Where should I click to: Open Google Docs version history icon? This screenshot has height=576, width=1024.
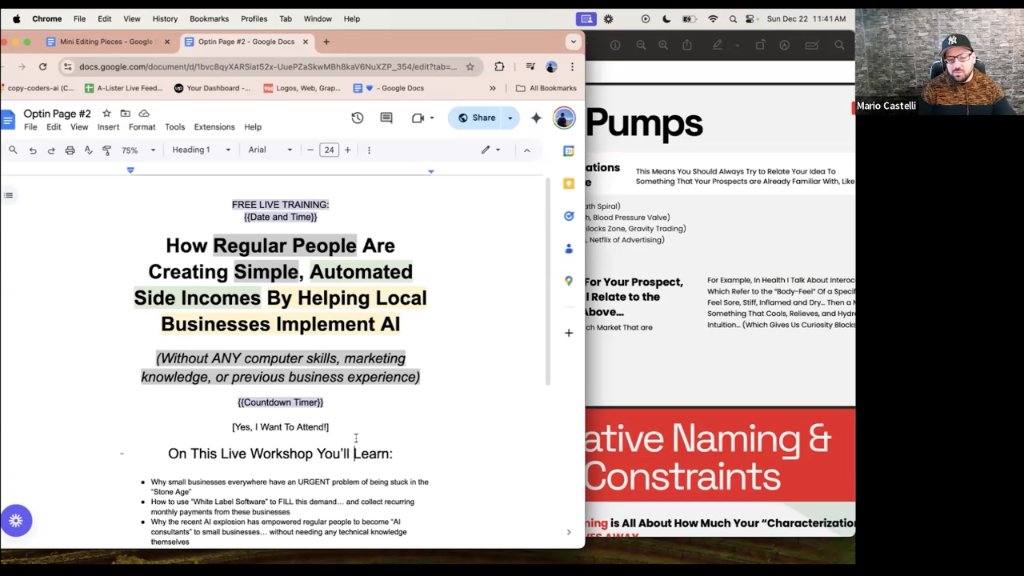[357, 118]
